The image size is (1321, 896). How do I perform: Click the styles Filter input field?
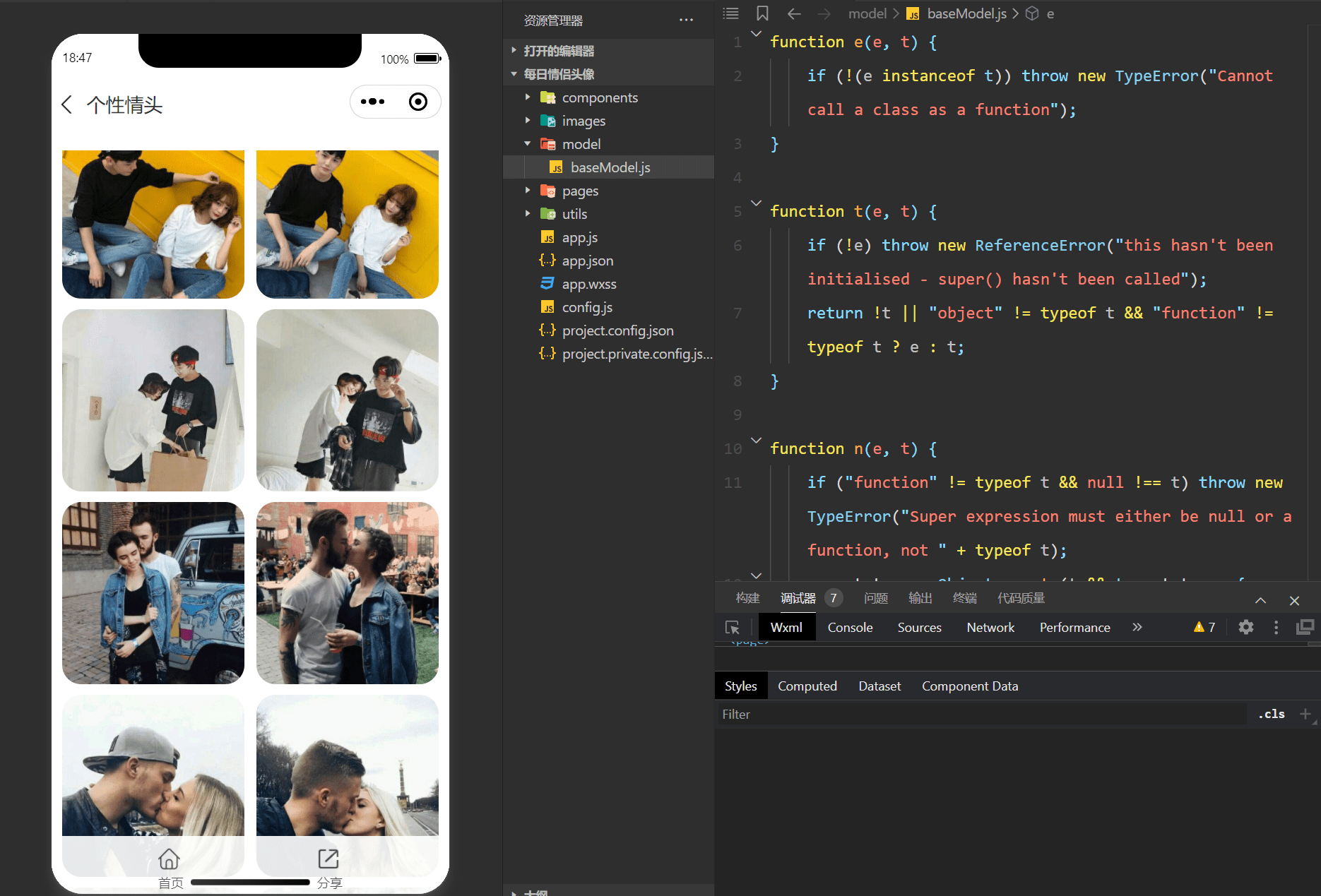coord(982,715)
